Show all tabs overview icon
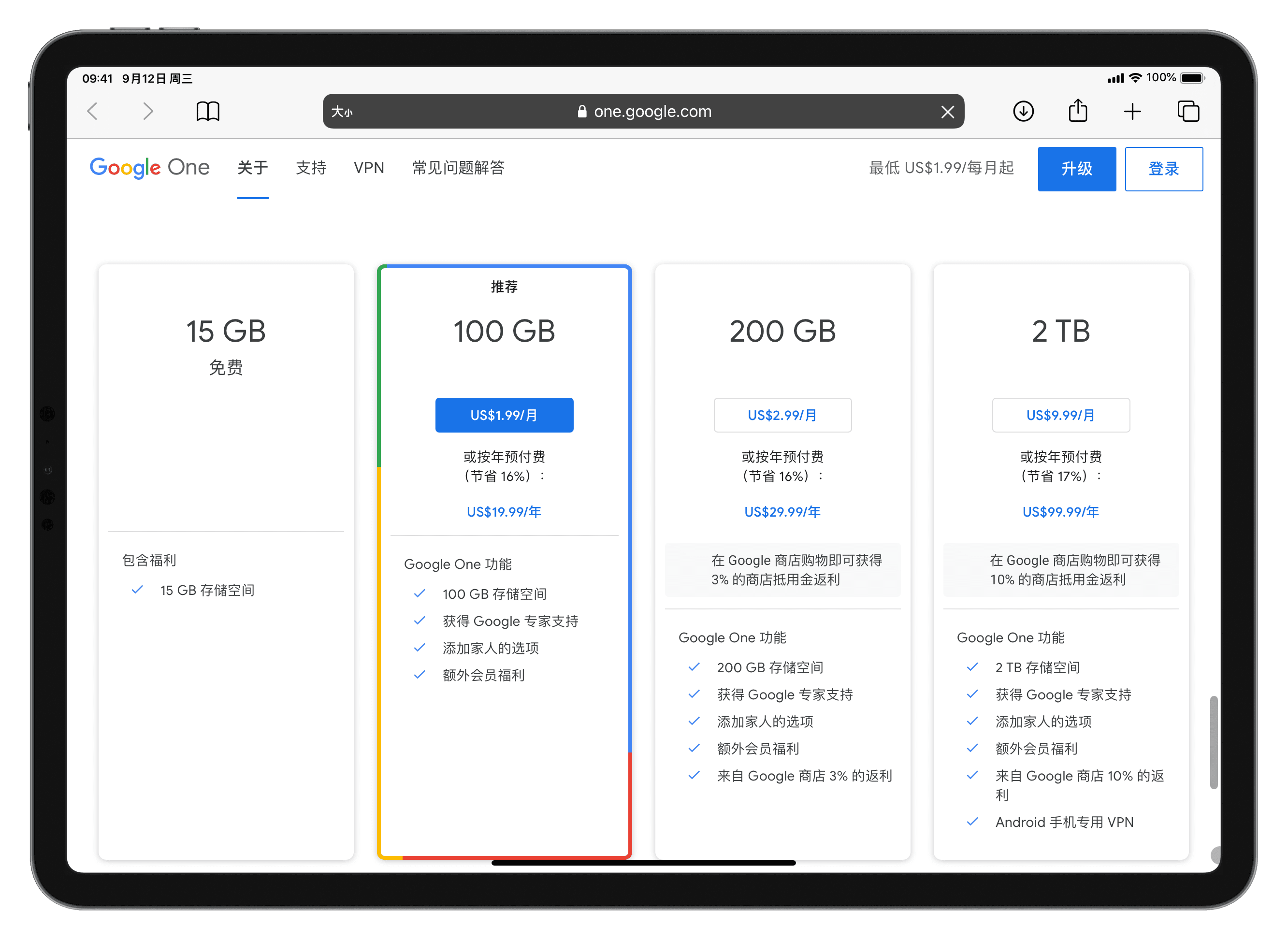 point(1188,111)
